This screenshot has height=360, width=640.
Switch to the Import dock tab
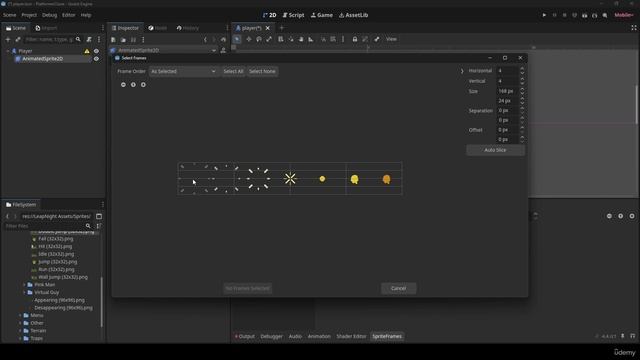tap(46, 28)
